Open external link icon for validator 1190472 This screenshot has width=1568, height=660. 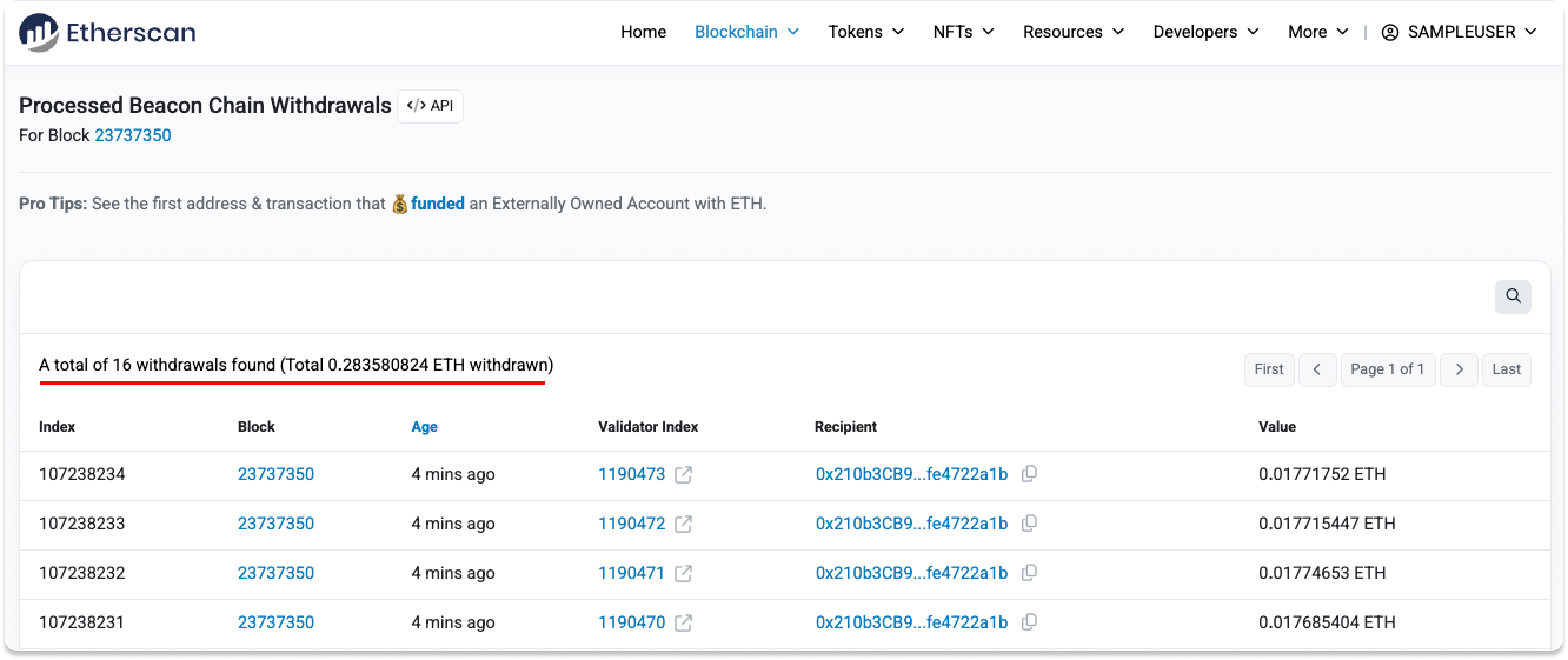[683, 524]
